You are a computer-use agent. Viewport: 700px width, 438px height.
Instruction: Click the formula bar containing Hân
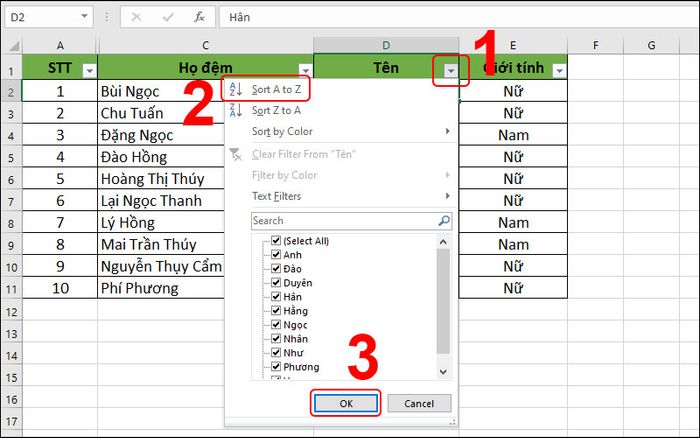coord(459,17)
